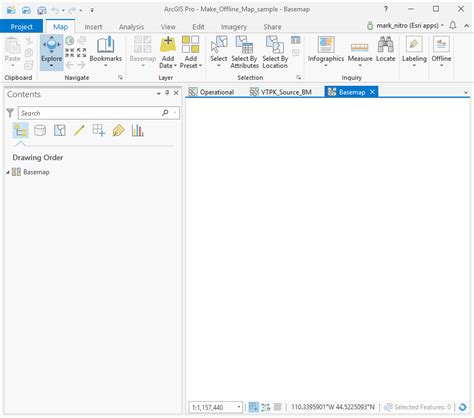474x418 pixels.
Task: Click the Add Data folder icon
Action: coord(168,45)
